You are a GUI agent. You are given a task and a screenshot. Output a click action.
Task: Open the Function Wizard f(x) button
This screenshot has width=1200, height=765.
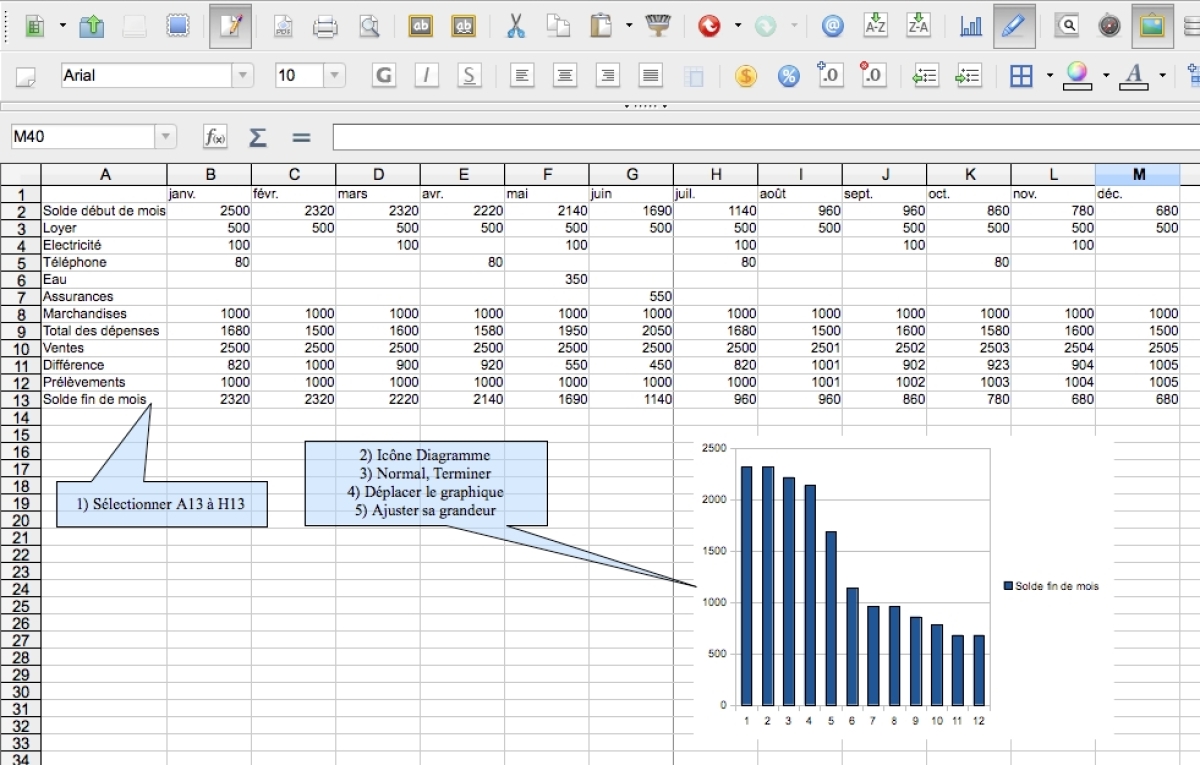[x=215, y=137]
